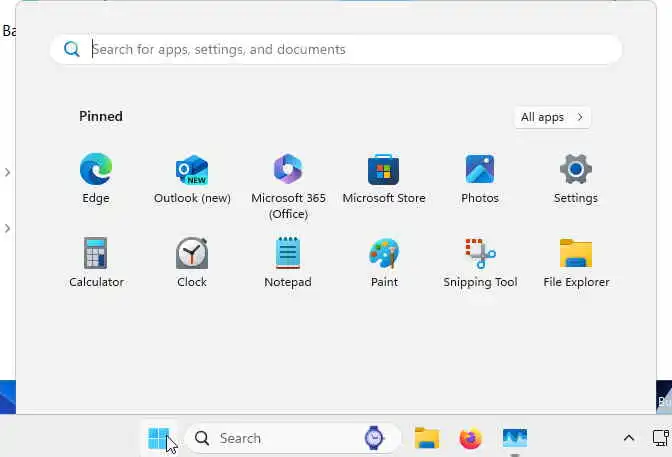Open the Microsoft Store pinned app

tap(384, 179)
